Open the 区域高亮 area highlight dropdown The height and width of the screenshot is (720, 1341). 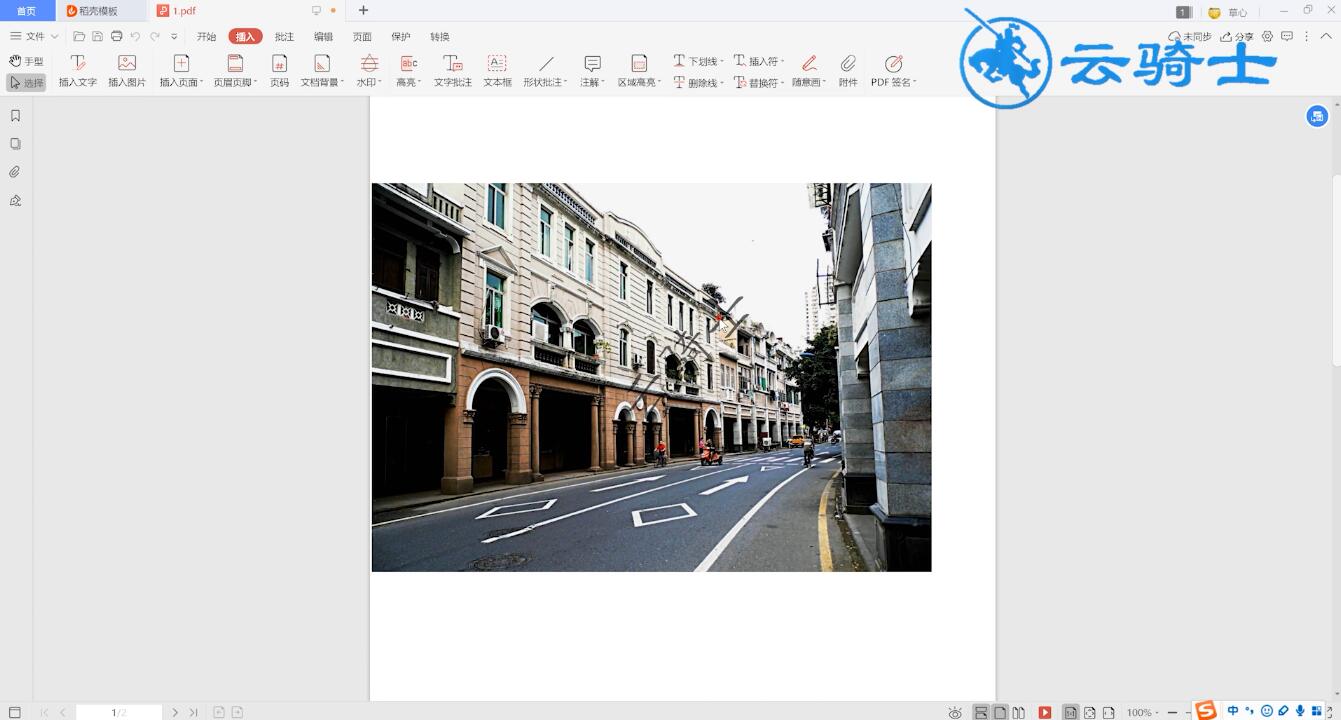tap(639, 71)
